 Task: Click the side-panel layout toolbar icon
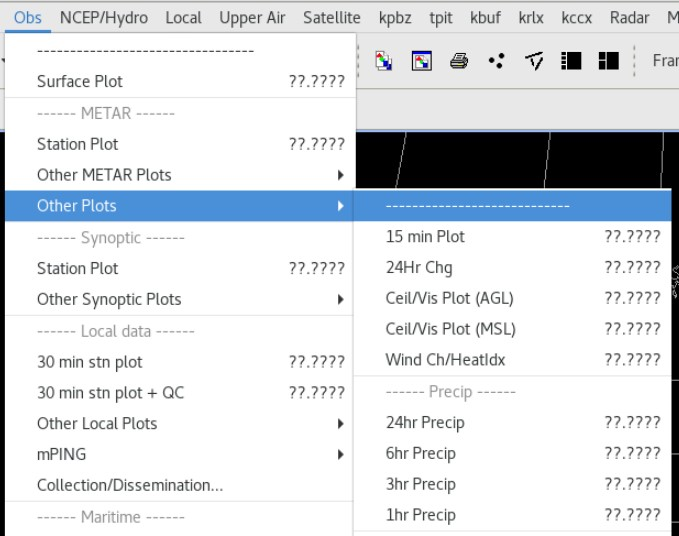click(571, 61)
